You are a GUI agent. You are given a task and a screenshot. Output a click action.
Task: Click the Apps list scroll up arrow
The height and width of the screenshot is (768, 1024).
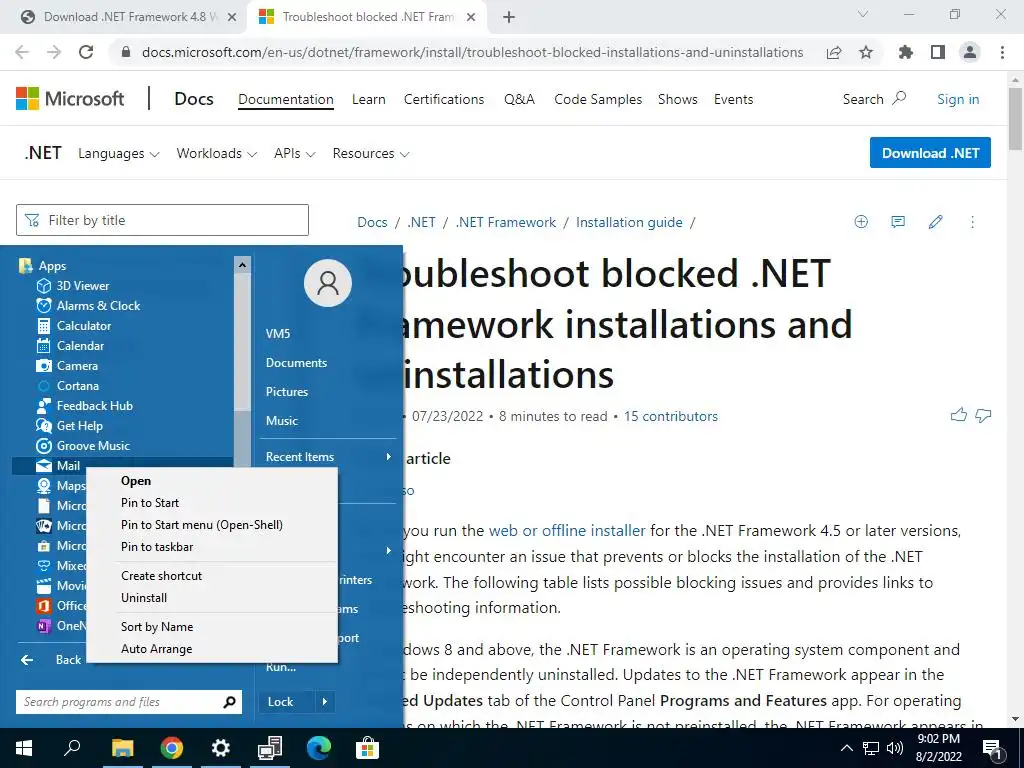(242, 265)
